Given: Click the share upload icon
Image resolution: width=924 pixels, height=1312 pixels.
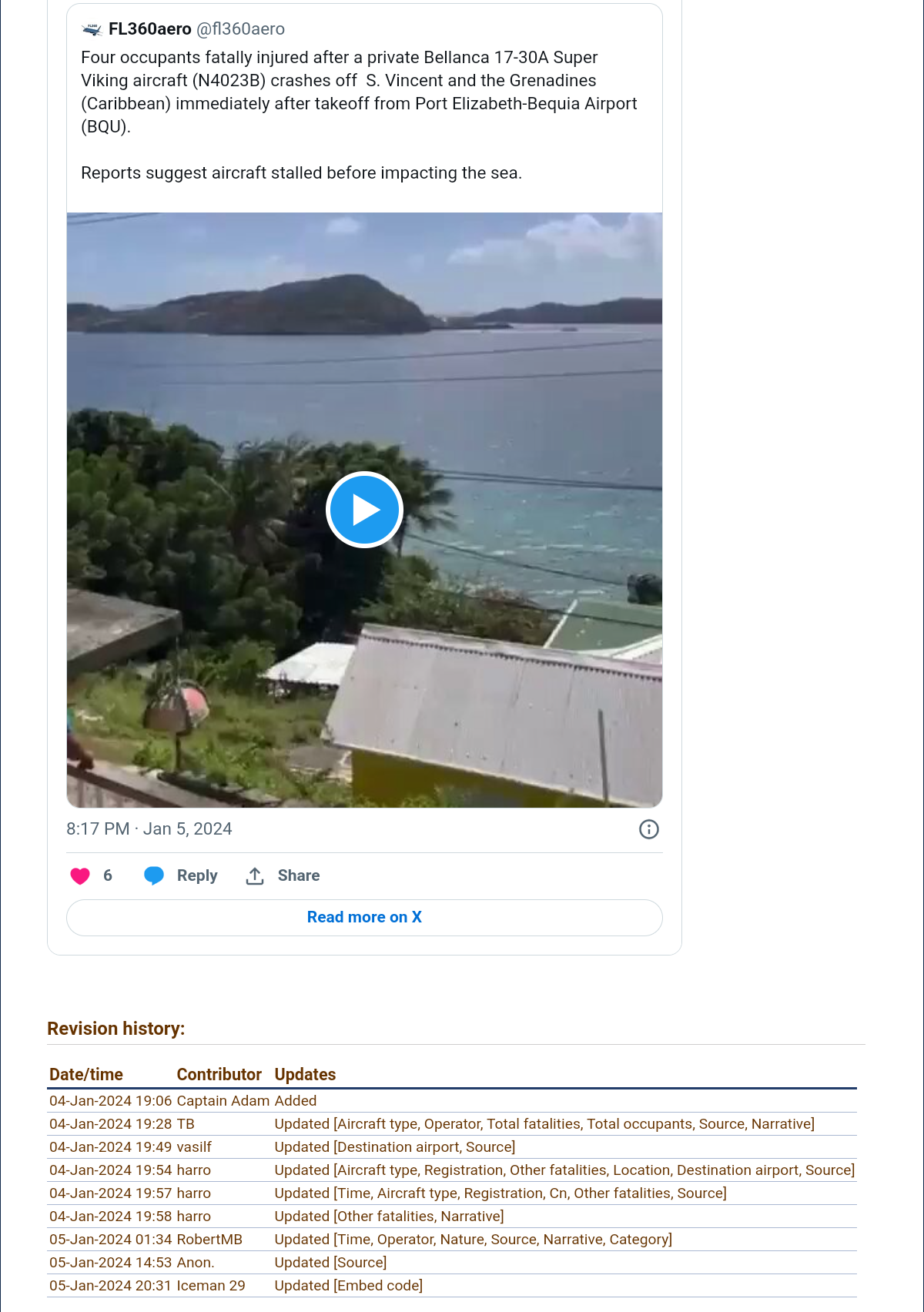Looking at the screenshot, I should [x=255, y=875].
